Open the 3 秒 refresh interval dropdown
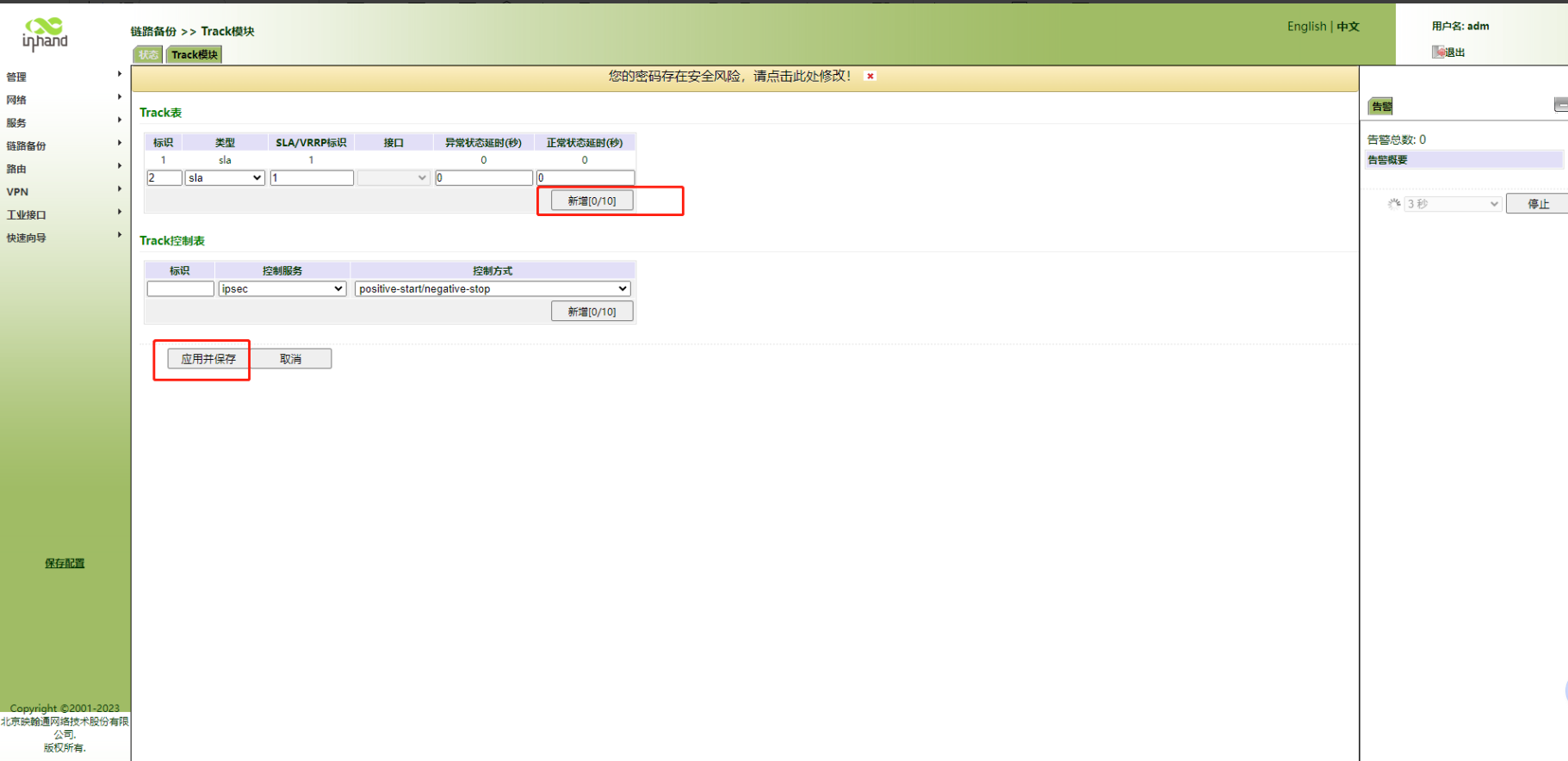The height and width of the screenshot is (761, 1568). [x=1453, y=204]
